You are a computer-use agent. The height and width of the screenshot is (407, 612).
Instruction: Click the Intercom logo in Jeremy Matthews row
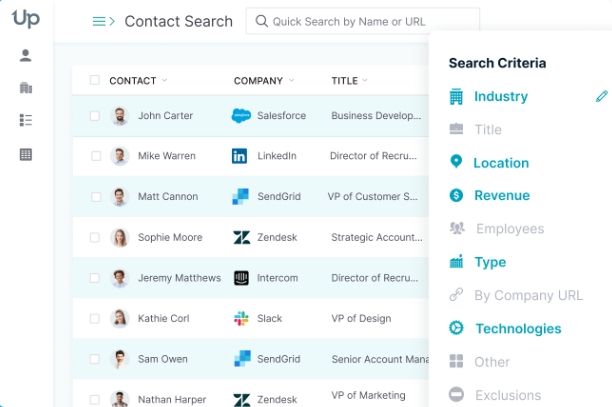(241, 278)
